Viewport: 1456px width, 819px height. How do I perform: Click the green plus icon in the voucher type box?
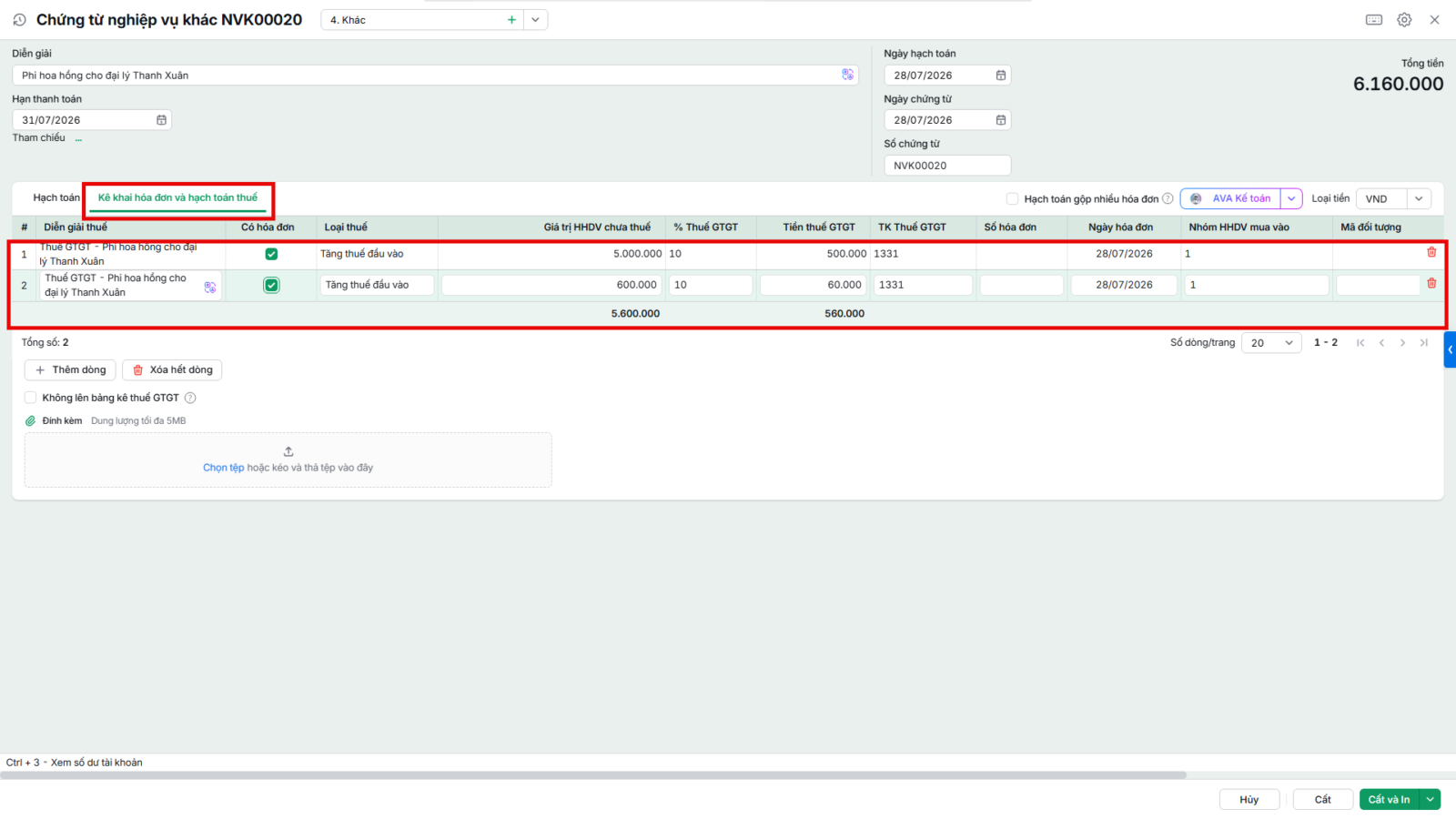[x=511, y=20]
